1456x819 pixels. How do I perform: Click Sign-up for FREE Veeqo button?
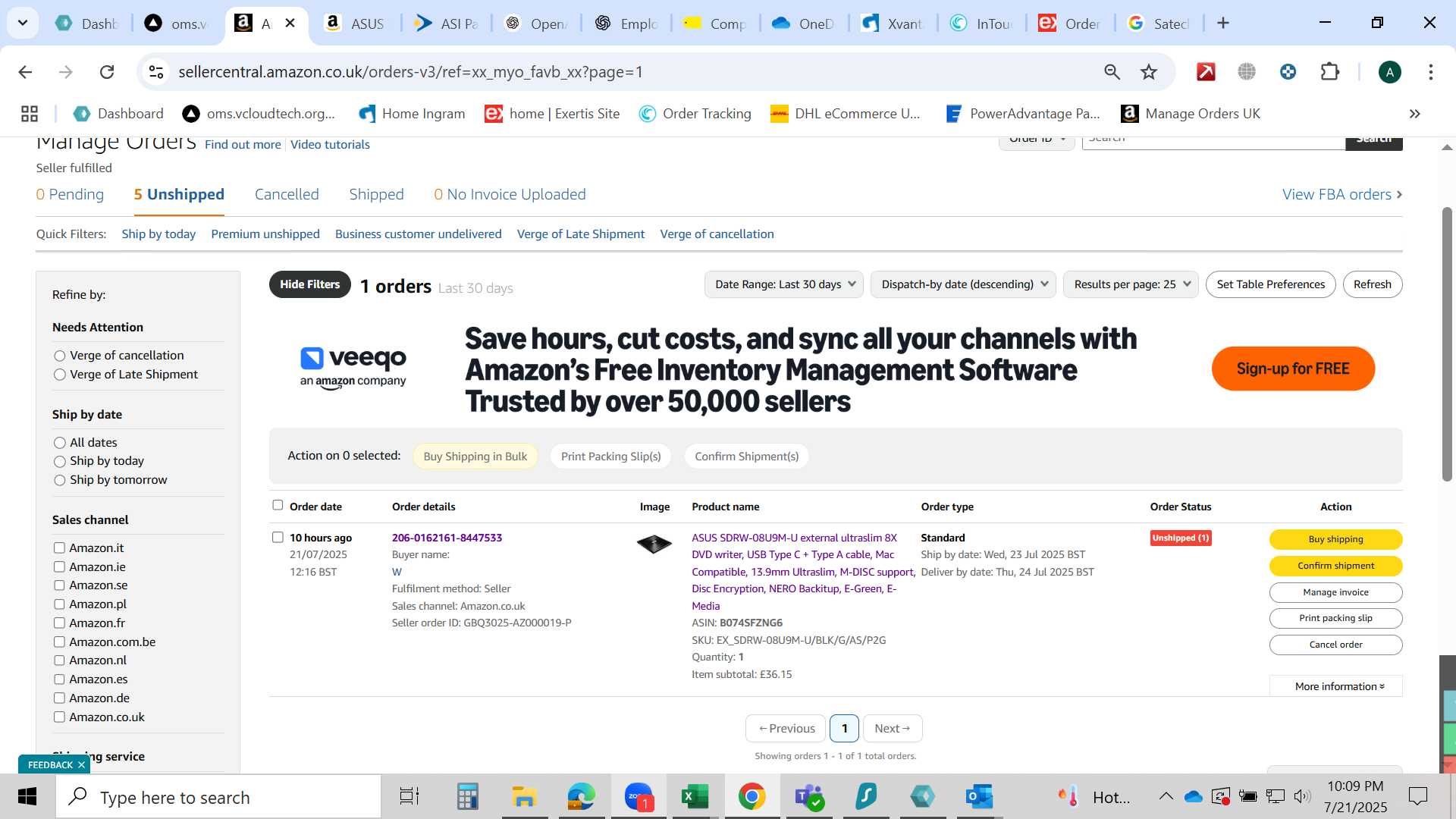pos(1293,369)
